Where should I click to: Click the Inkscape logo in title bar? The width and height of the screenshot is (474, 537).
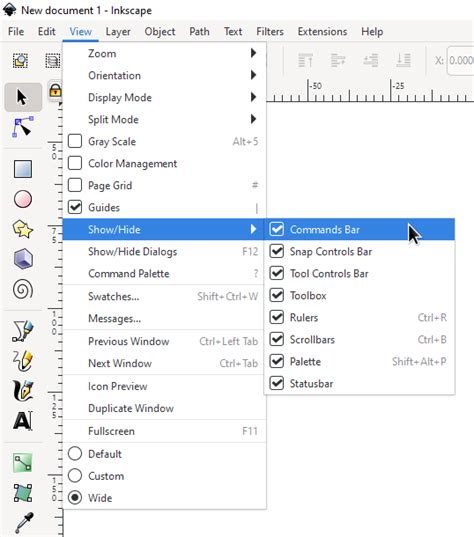[x=9, y=10]
